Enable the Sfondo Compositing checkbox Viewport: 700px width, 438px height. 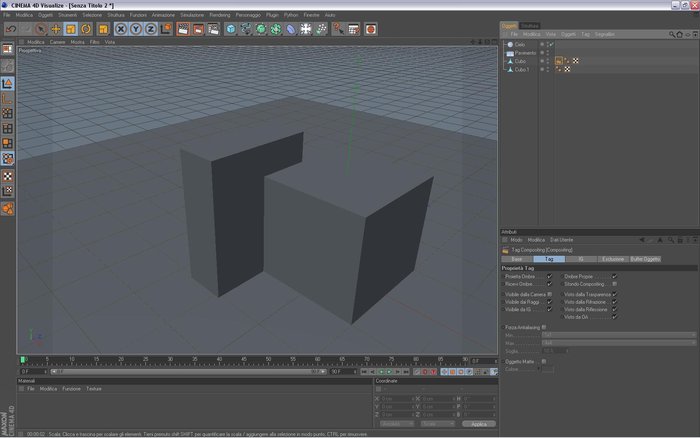(614, 284)
